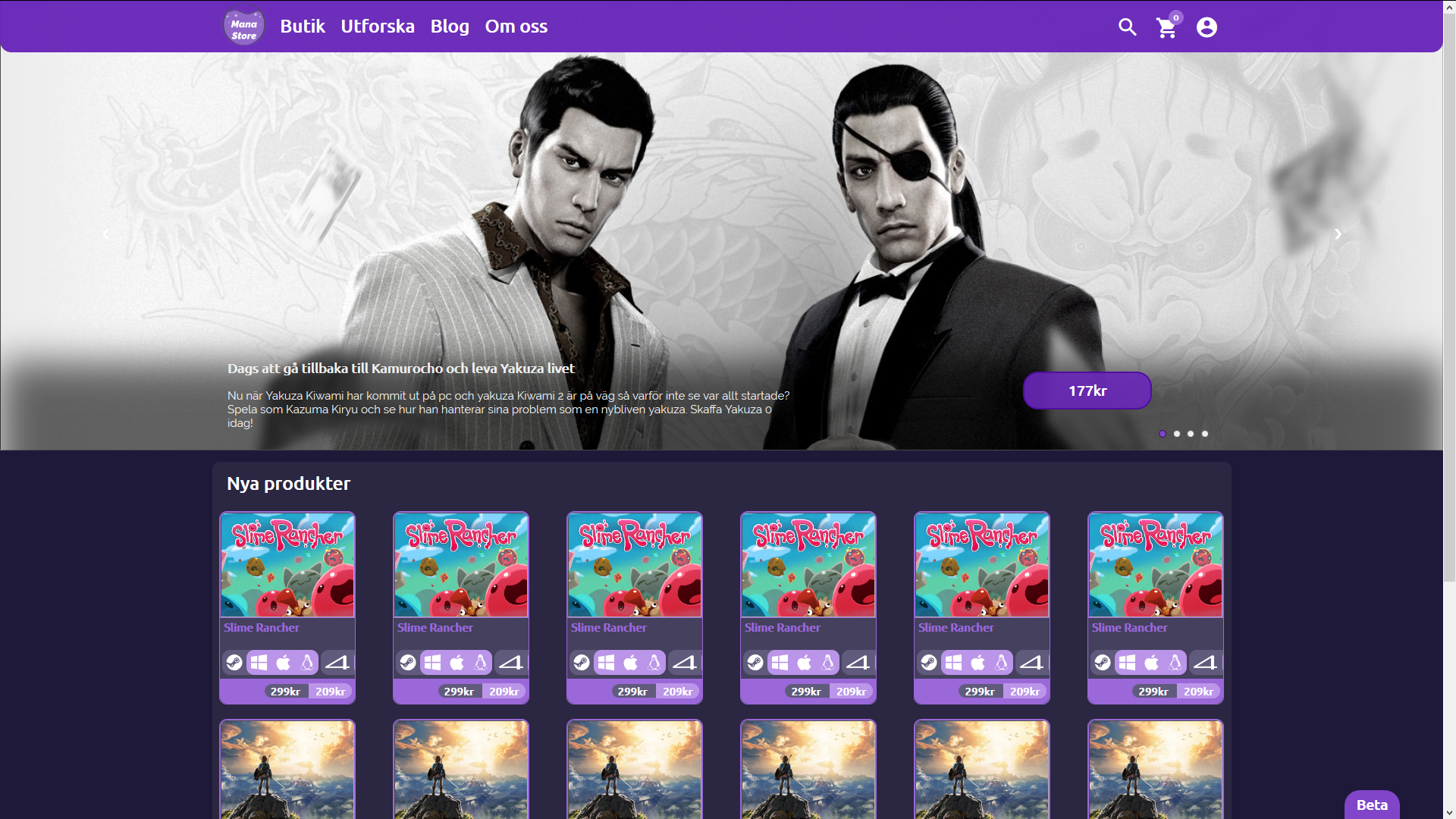The image size is (1456, 819).
Task: Click the Beta button
Action: [1371, 805]
